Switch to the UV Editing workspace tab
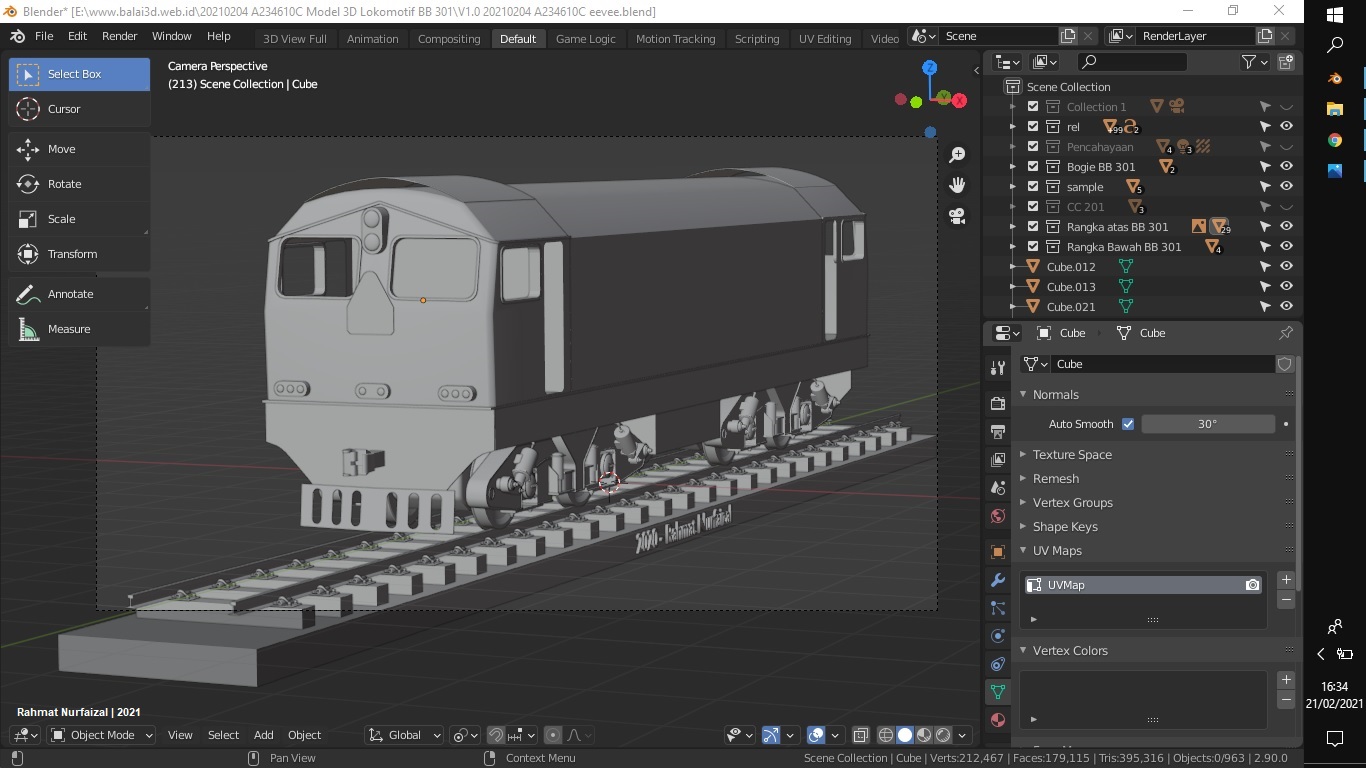The width and height of the screenshot is (1366, 768). click(x=824, y=38)
